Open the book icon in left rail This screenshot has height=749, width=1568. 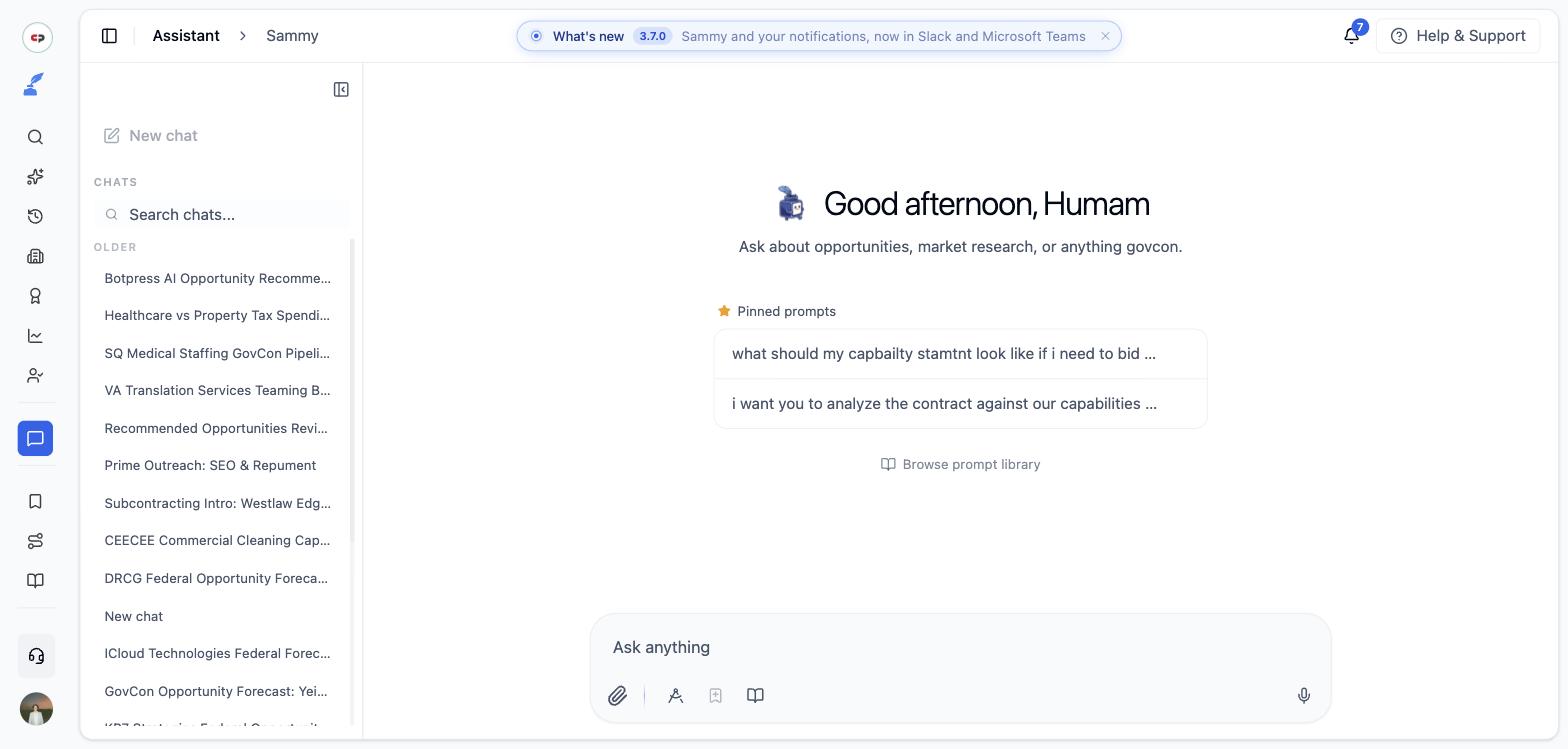click(35, 581)
